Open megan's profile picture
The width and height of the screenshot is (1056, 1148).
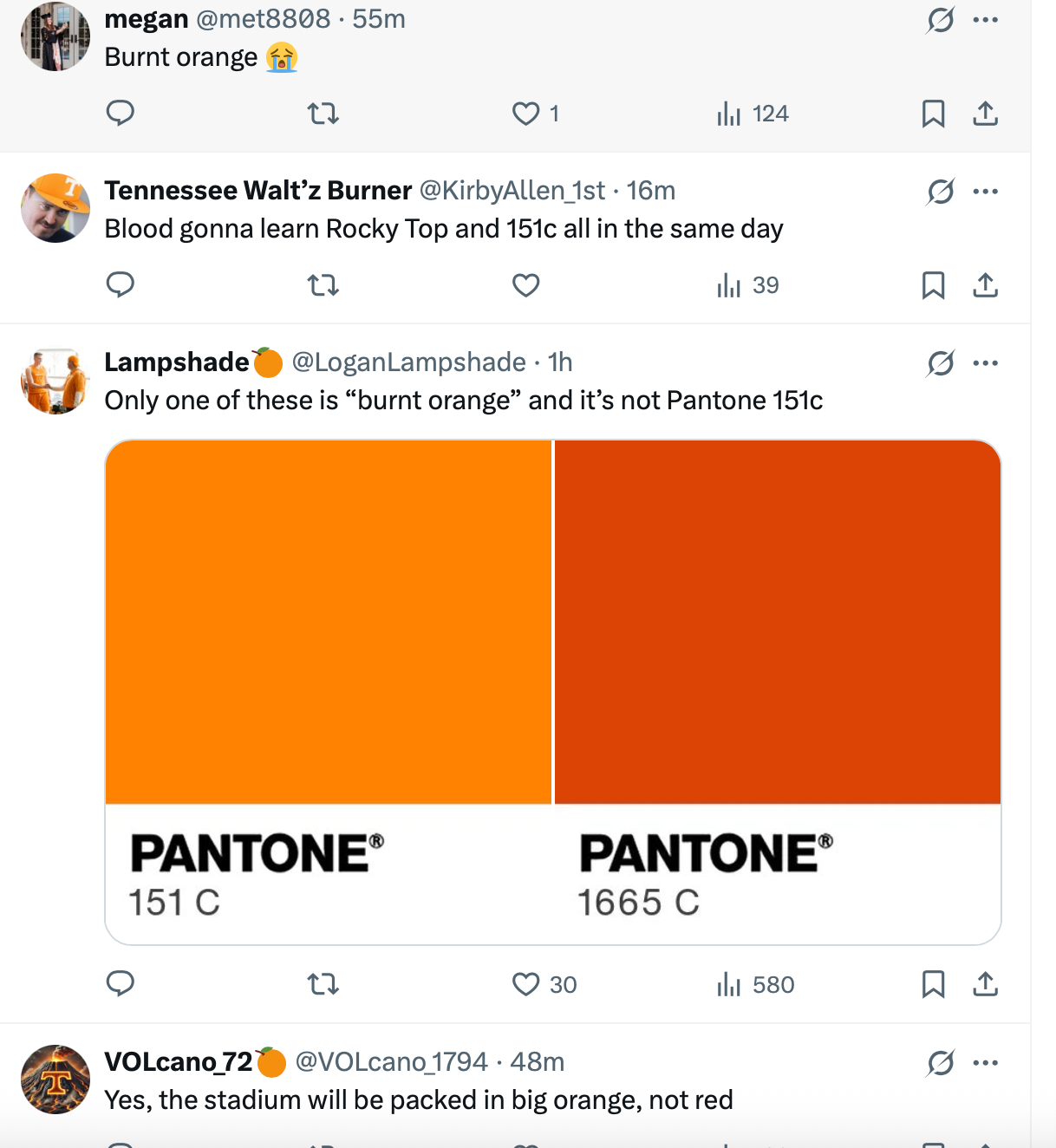pyautogui.click(x=55, y=36)
